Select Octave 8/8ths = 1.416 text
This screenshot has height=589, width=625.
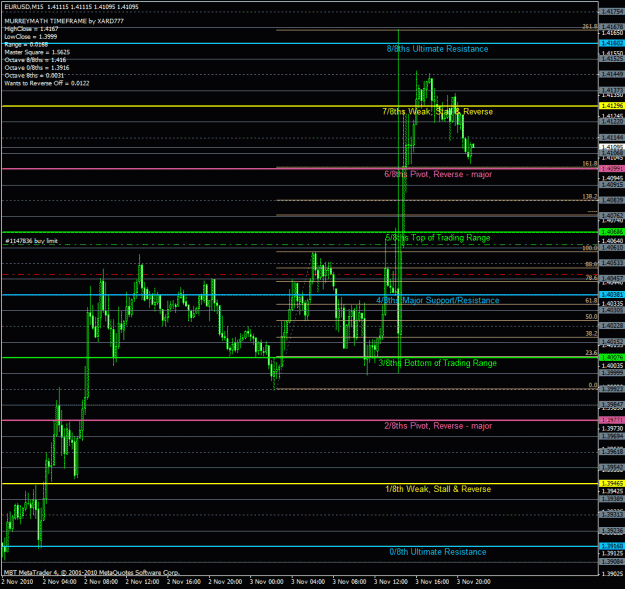tap(35, 60)
